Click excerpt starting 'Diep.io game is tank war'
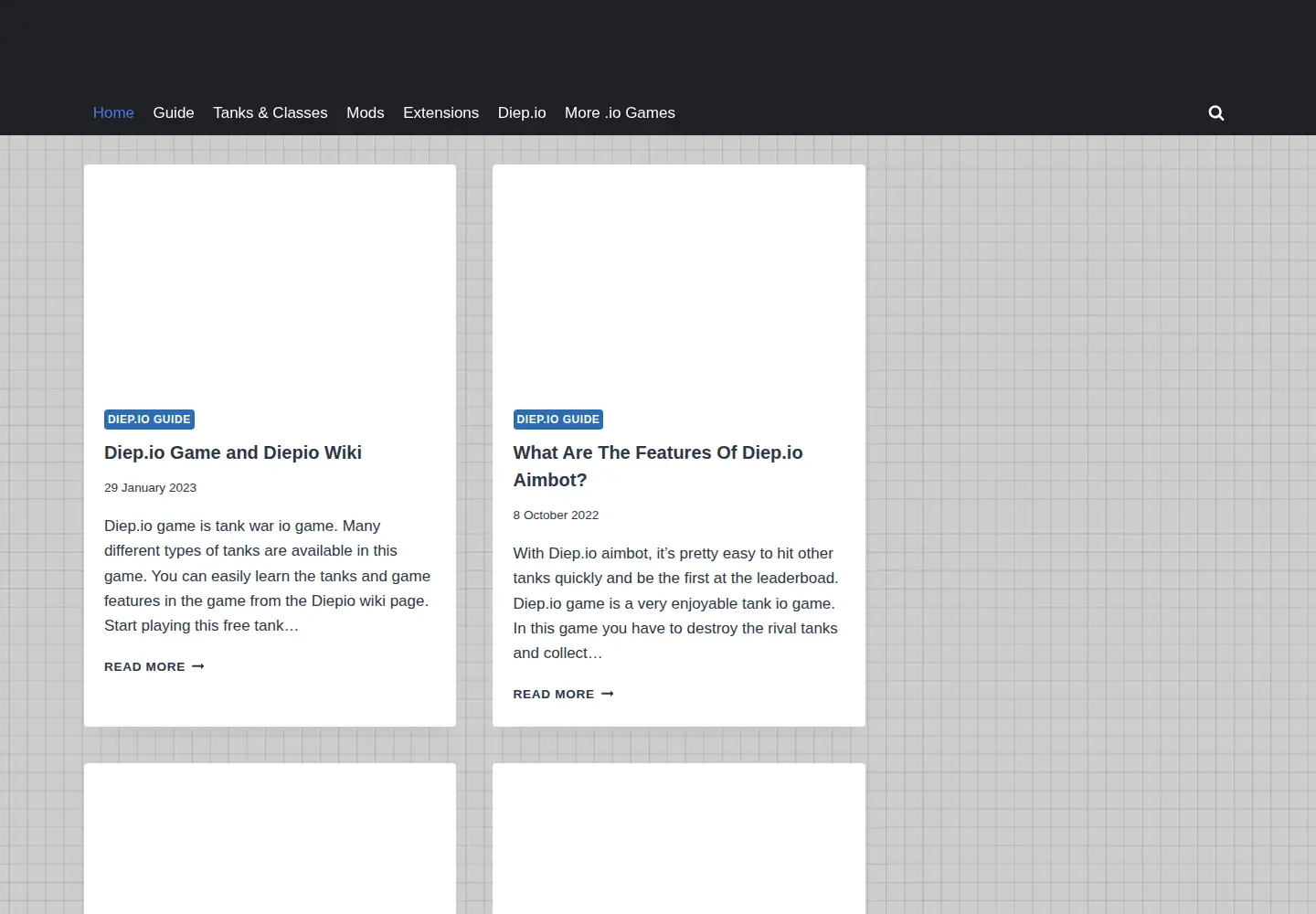The width and height of the screenshot is (1316, 914). pyautogui.click(x=268, y=576)
